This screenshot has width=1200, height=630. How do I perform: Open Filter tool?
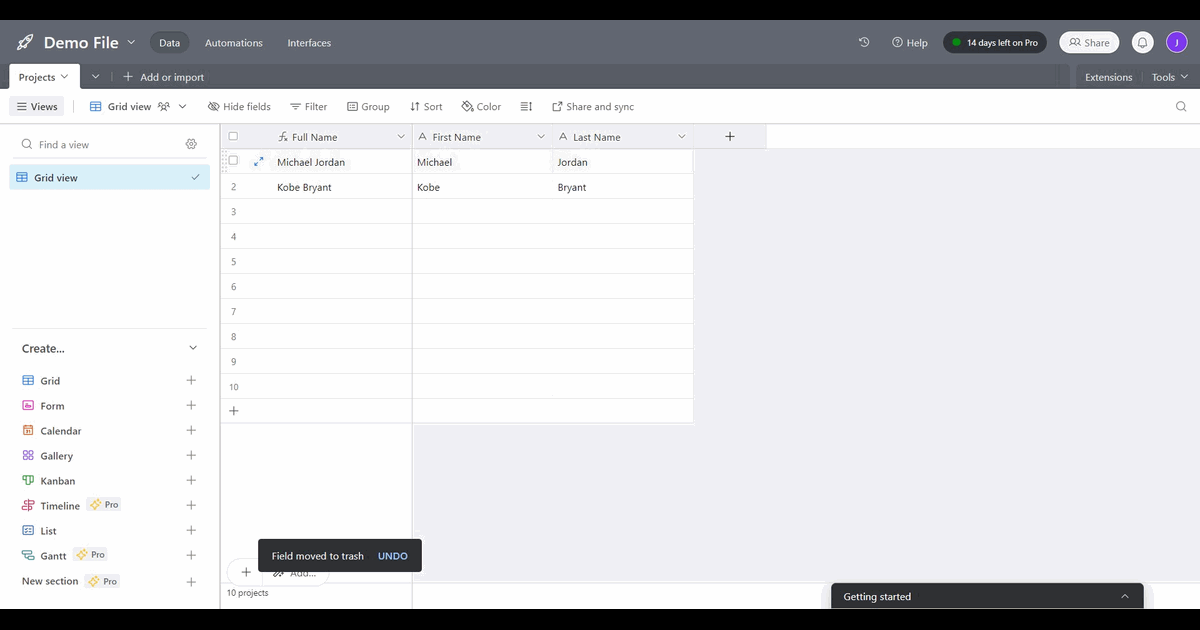click(309, 107)
